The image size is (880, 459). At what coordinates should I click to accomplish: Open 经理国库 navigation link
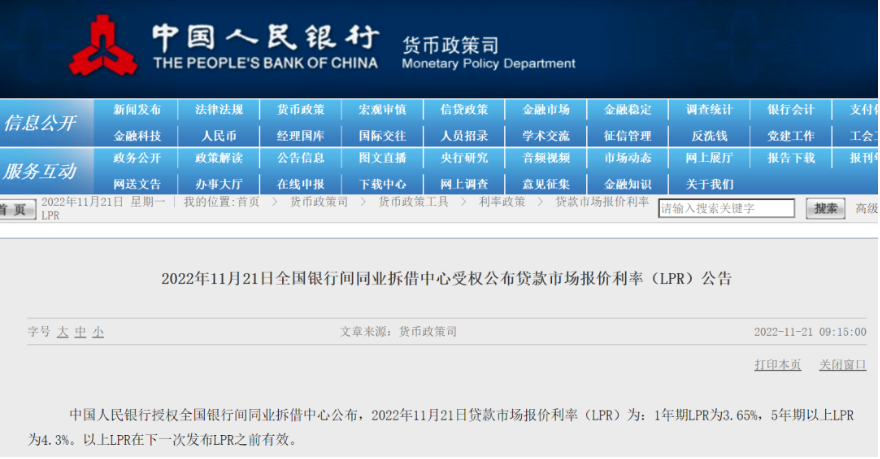[301, 136]
